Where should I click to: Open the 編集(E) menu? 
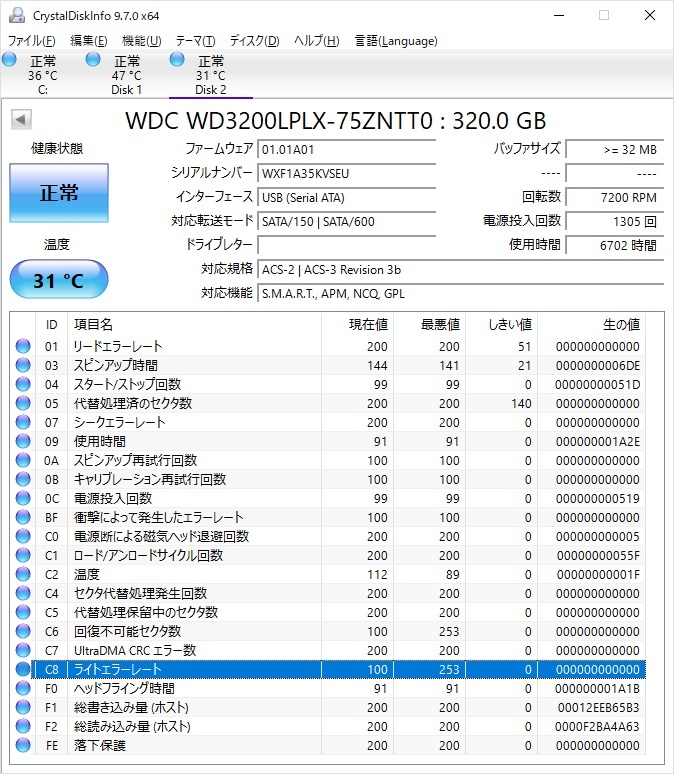pyautogui.click(x=89, y=40)
